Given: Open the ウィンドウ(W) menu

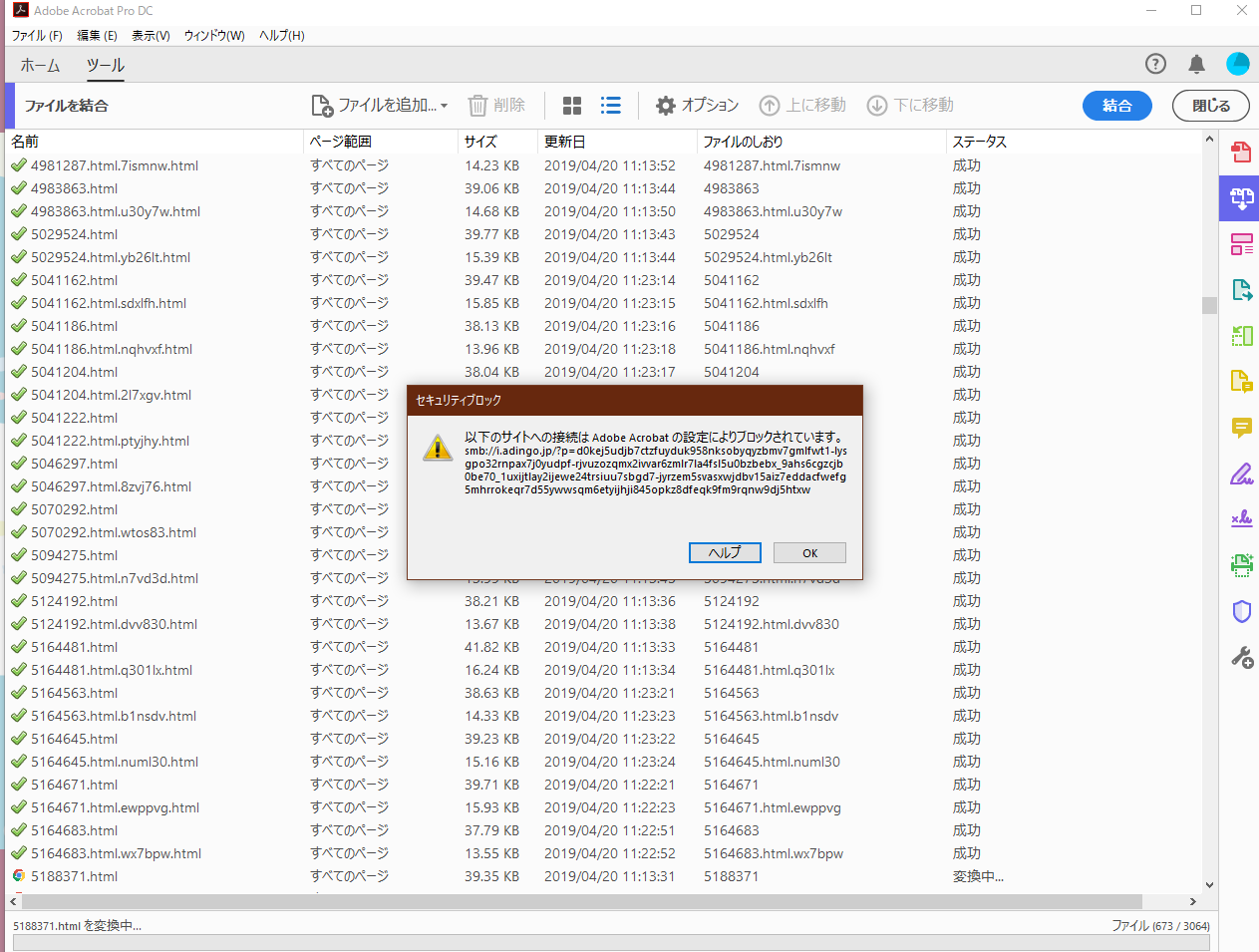Looking at the screenshot, I should (214, 35).
